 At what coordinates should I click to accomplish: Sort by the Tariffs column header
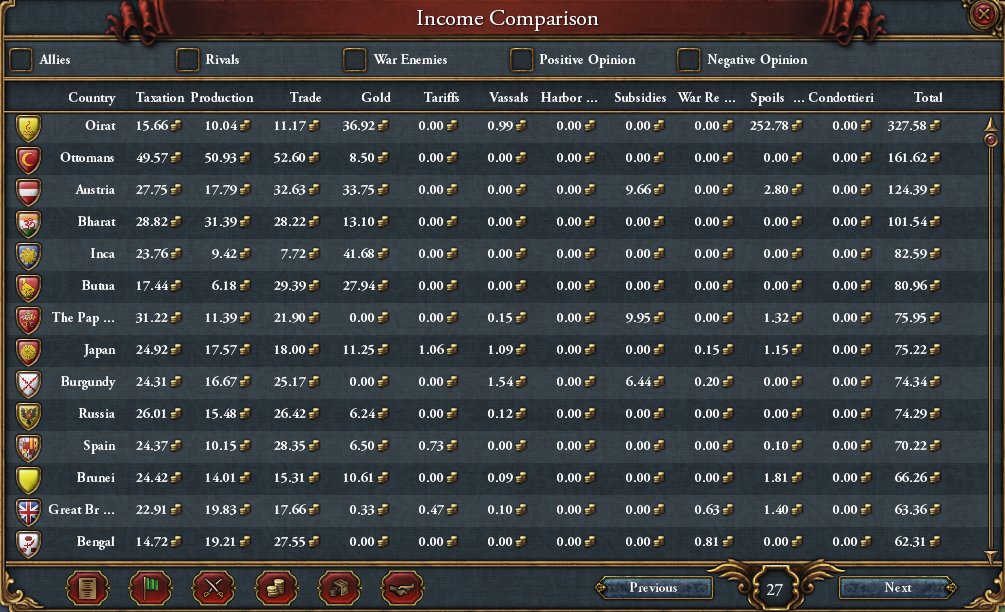(x=441, y=97)
